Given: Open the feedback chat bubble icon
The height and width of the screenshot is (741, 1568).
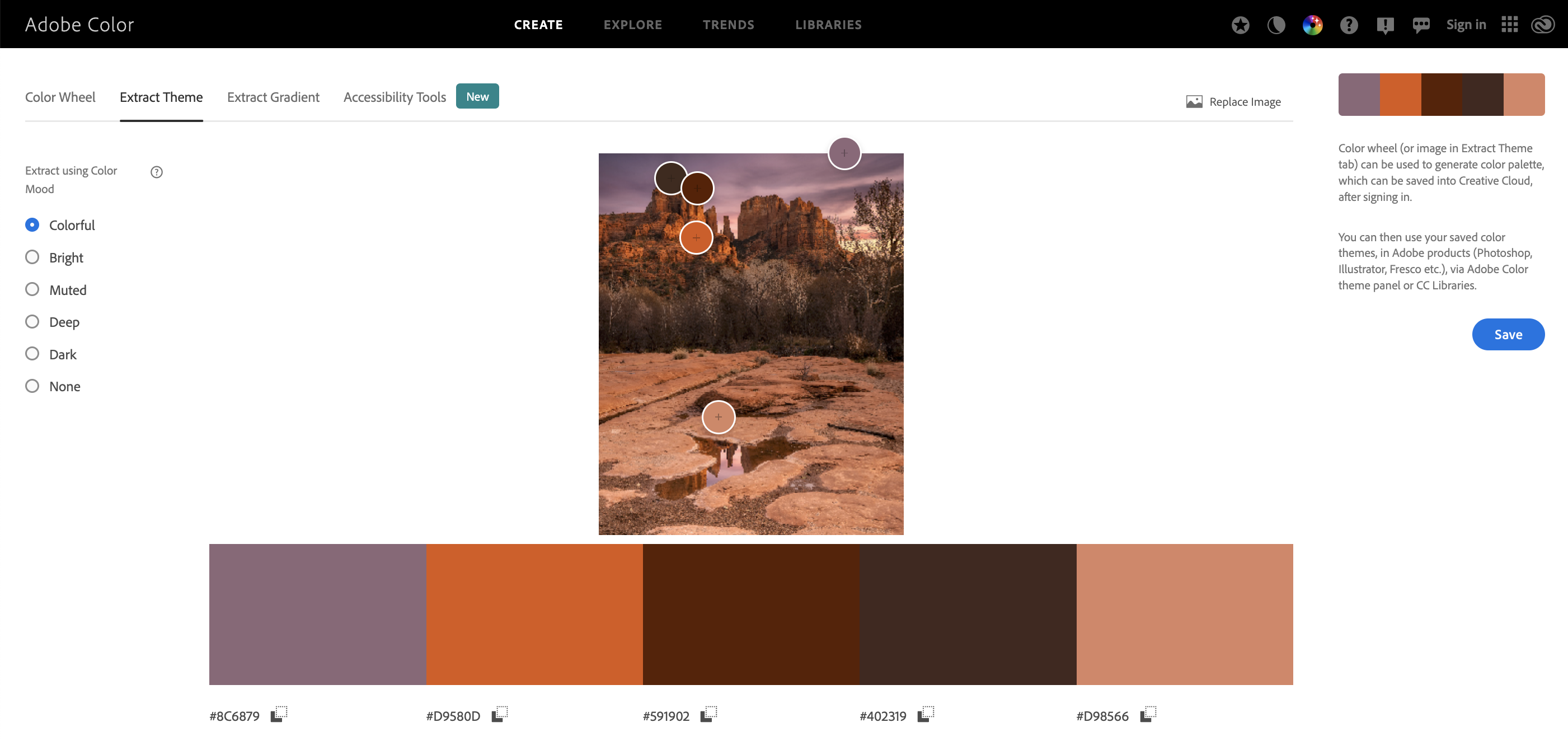Looking at the screenshot, I should [x=1421, y=25].
